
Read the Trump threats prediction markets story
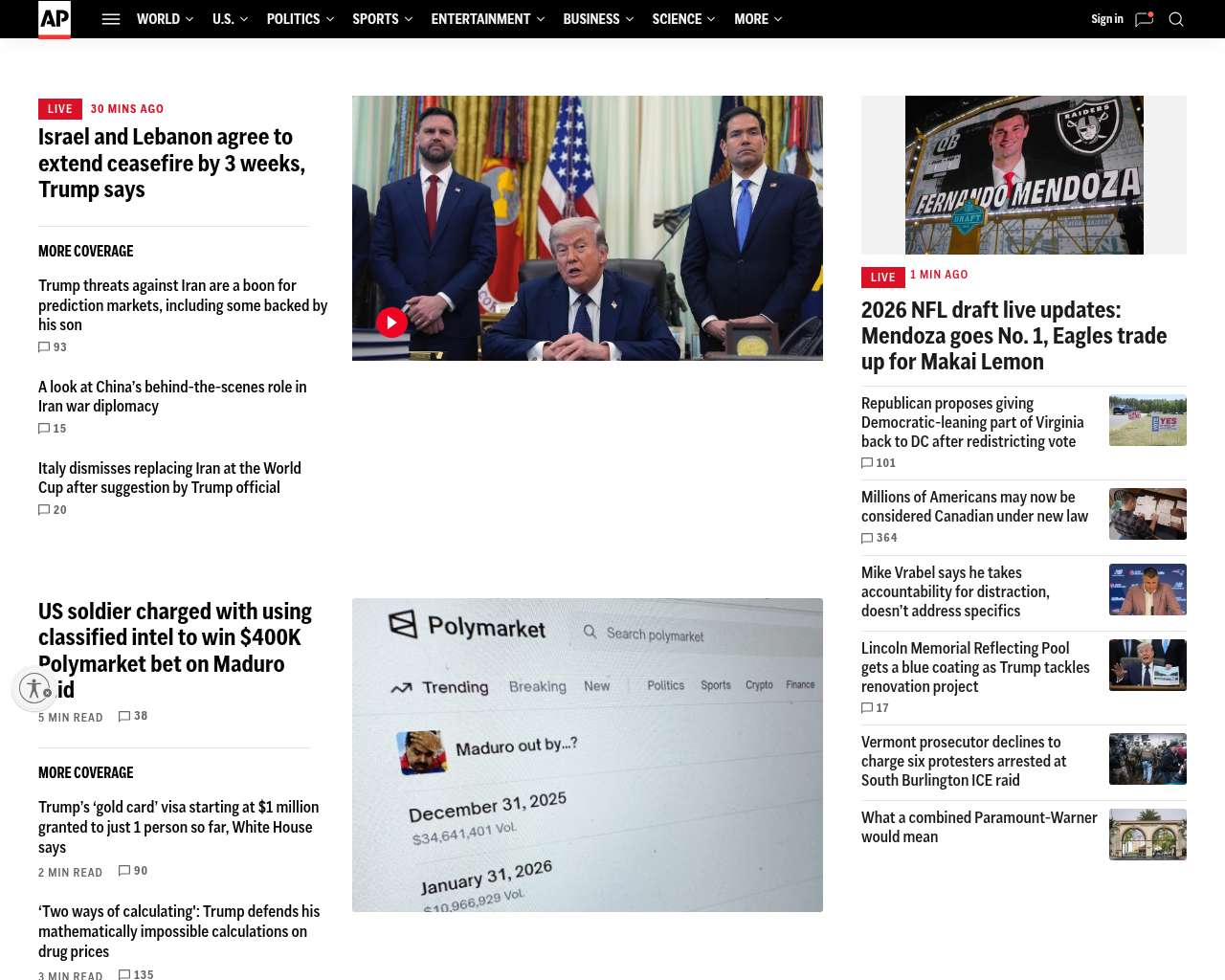click(183, 305)
